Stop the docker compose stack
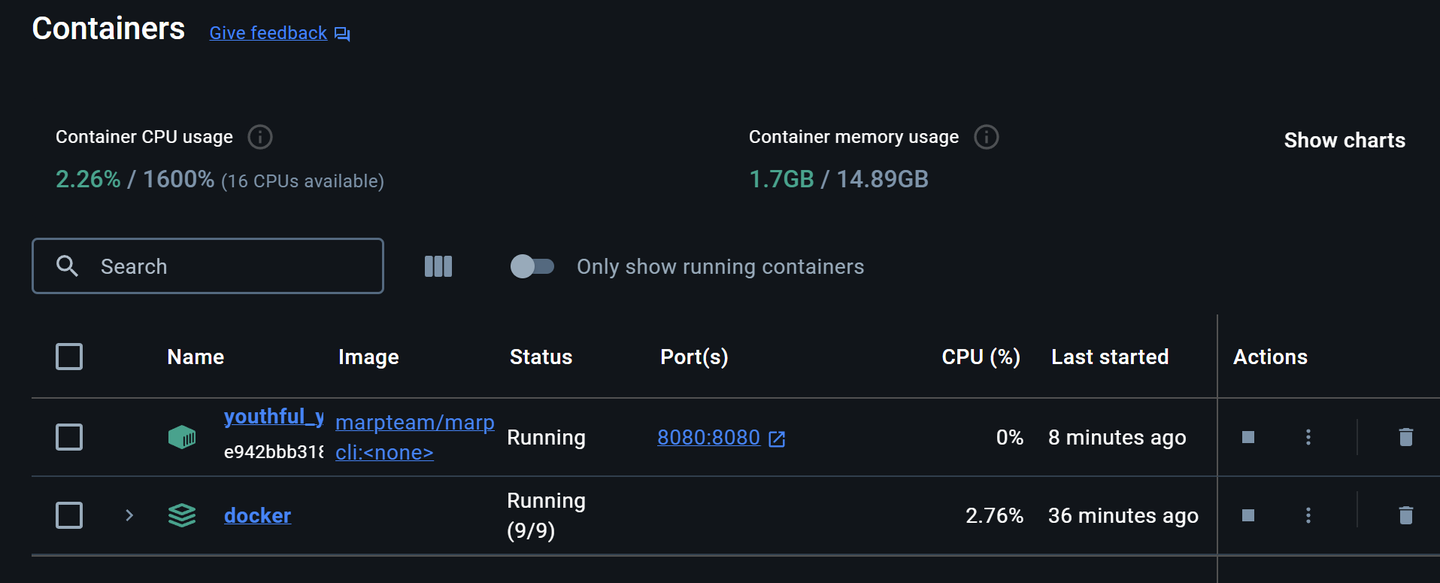The width and height of the screenshot is (1440, 583). coord(1248,515)
